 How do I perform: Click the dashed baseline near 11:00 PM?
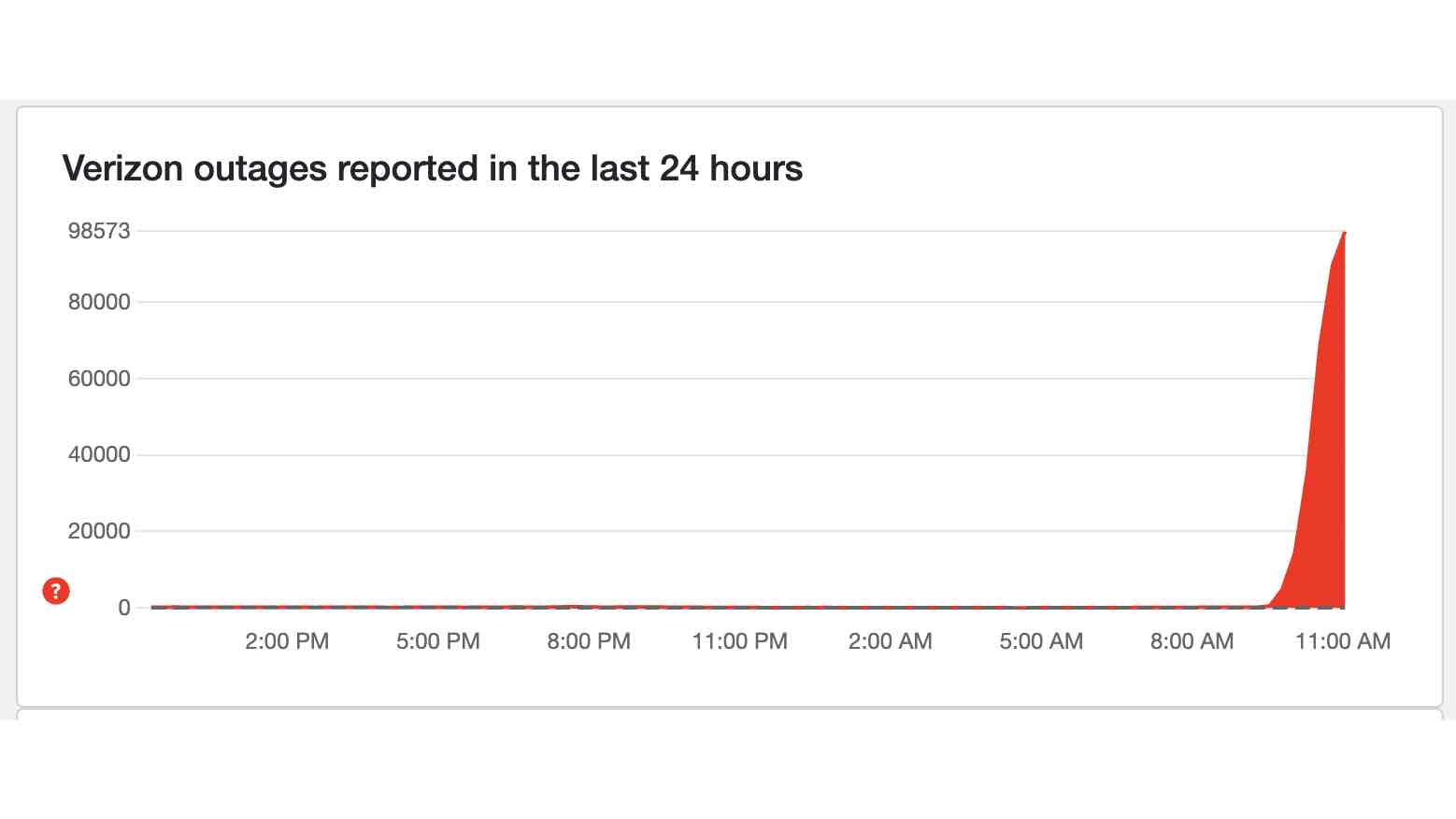pos(740,608)
